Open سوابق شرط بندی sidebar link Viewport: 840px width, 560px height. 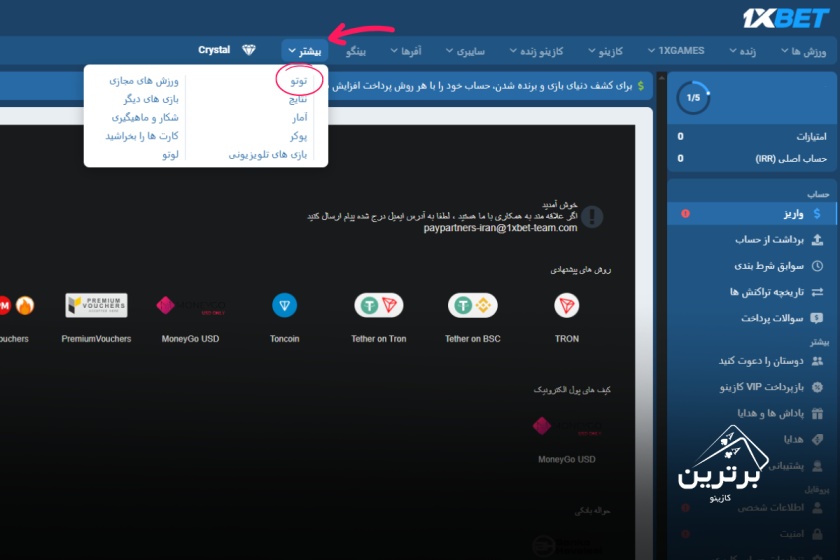[769, 266]
